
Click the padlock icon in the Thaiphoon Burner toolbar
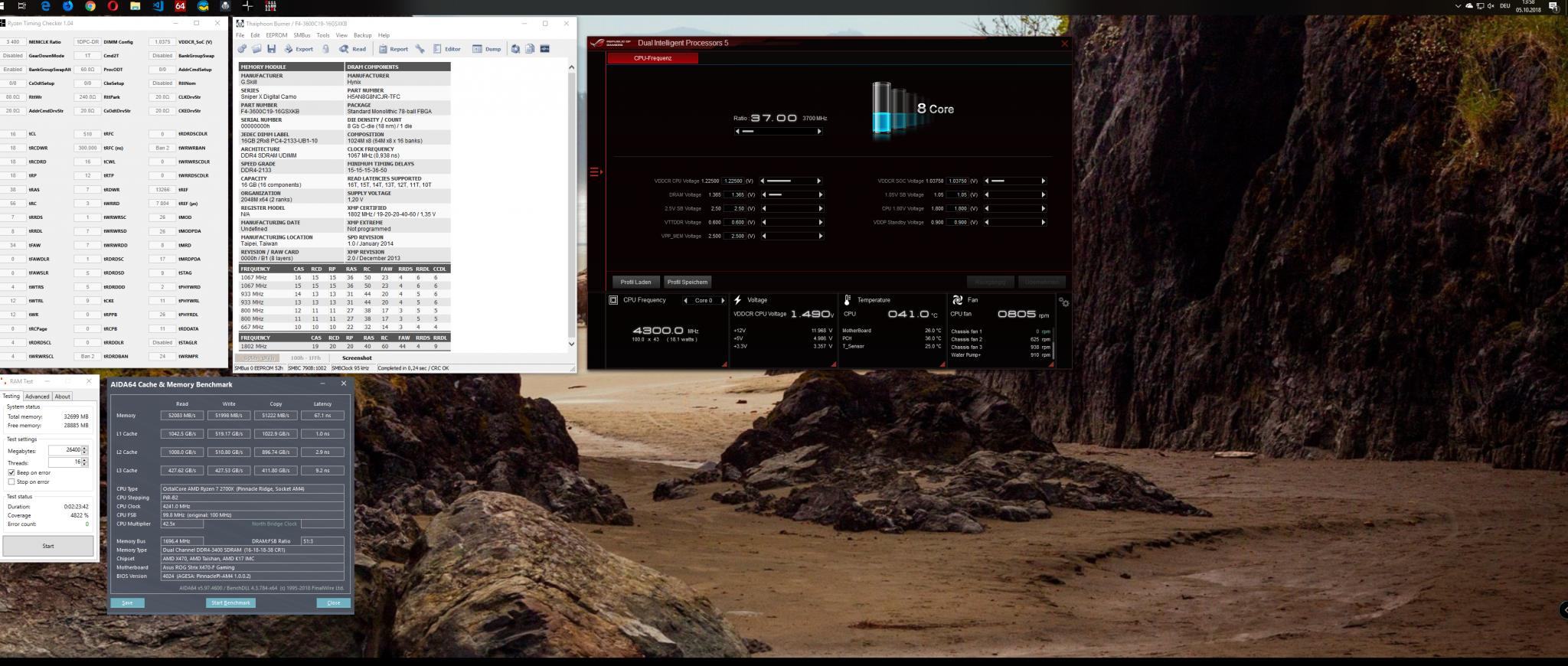pos(325,49)
